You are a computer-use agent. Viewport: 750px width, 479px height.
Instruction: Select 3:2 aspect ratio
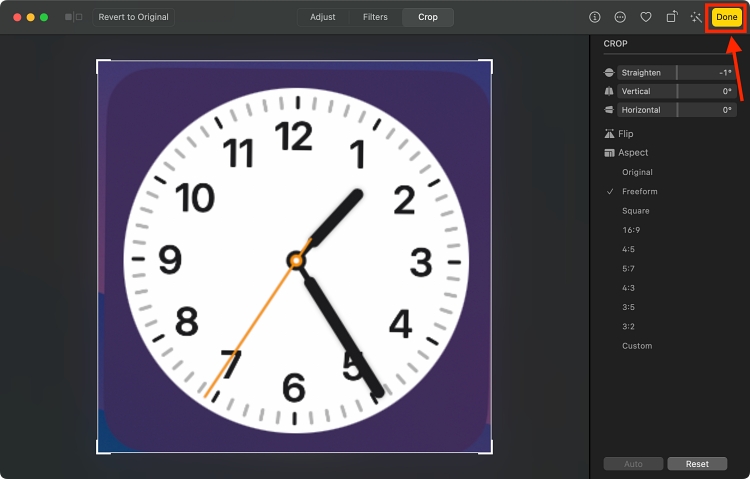629,326
